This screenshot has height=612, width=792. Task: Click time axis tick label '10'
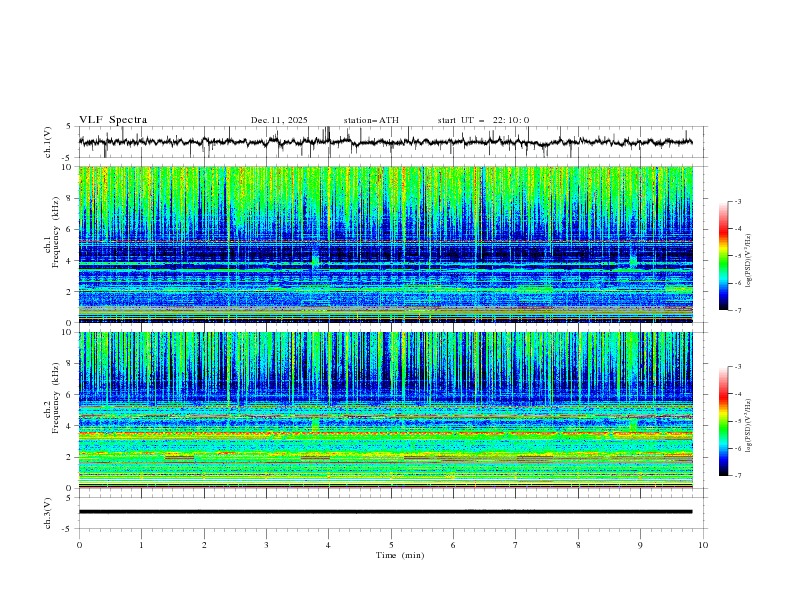click(703, 545)
